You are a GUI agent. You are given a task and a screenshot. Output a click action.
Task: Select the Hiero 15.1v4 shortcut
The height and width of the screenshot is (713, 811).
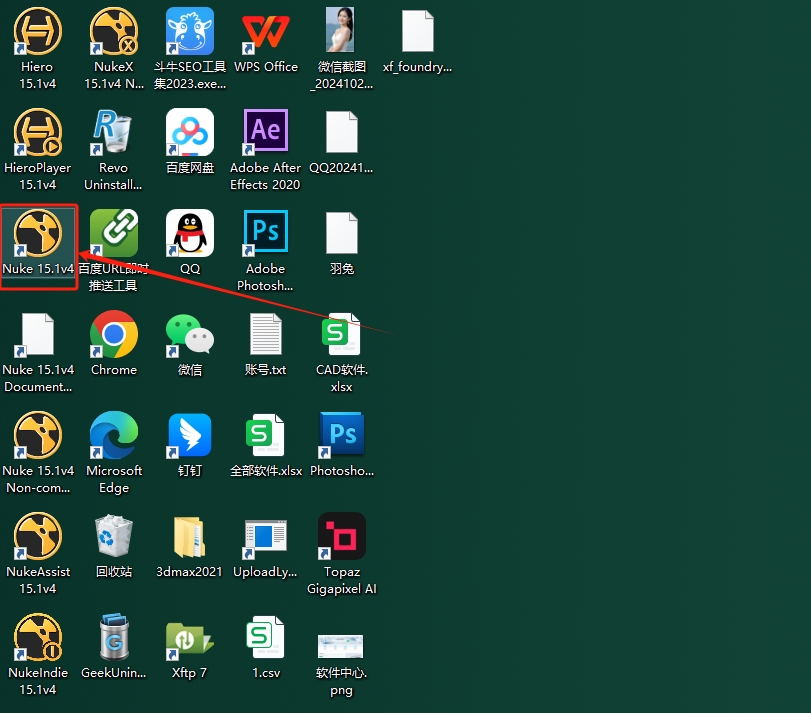point(38,32)
